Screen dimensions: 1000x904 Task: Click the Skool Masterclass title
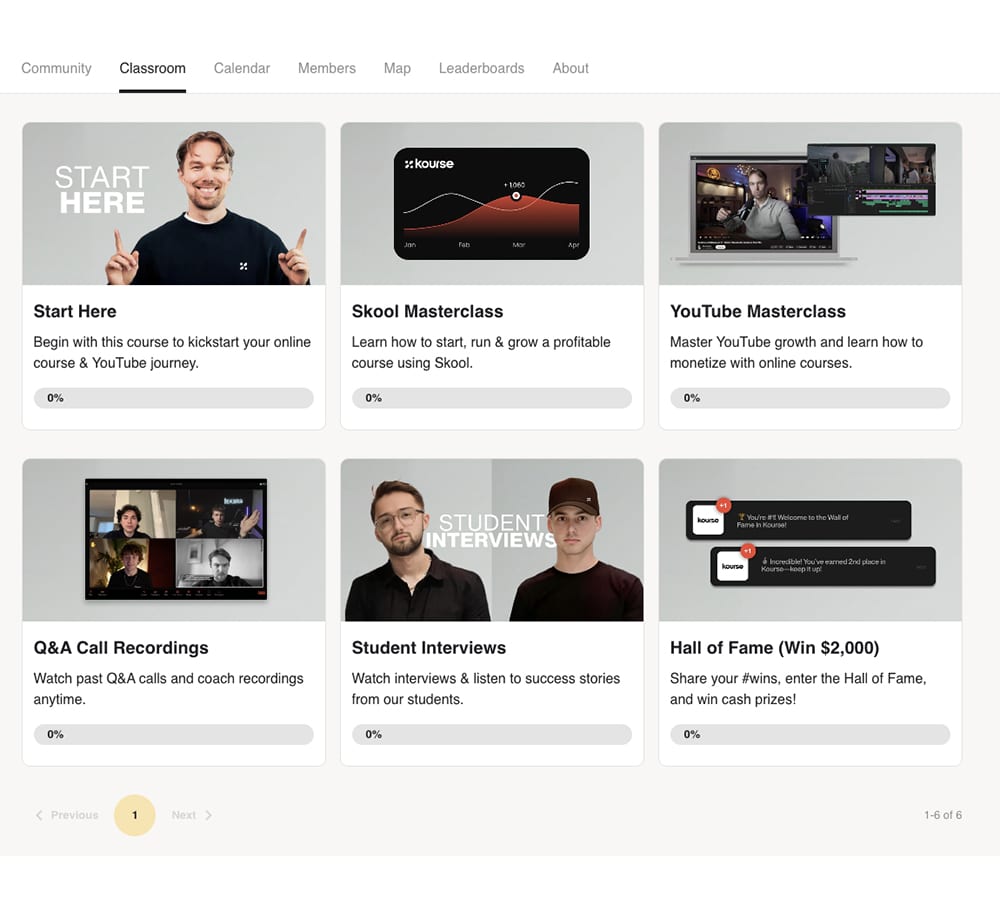click(427, 311)
